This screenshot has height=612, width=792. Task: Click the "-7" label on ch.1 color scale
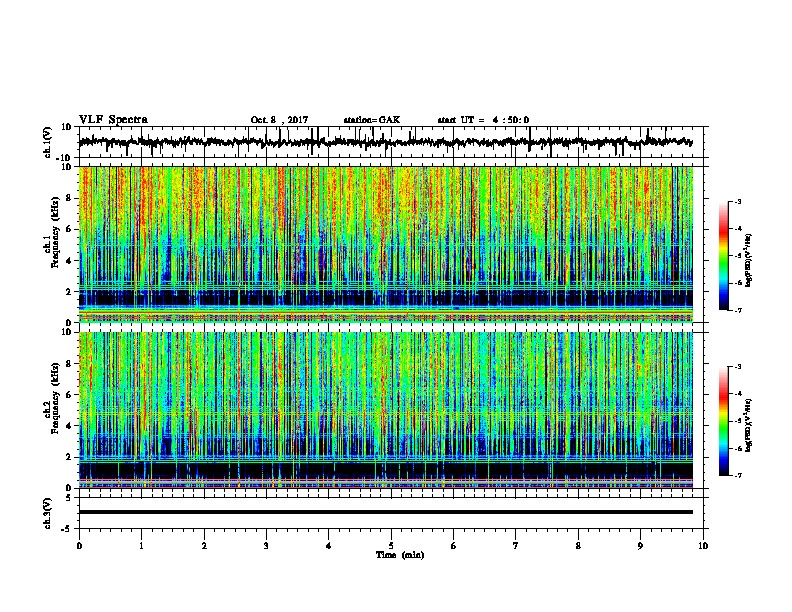click(x=737, y=310)
